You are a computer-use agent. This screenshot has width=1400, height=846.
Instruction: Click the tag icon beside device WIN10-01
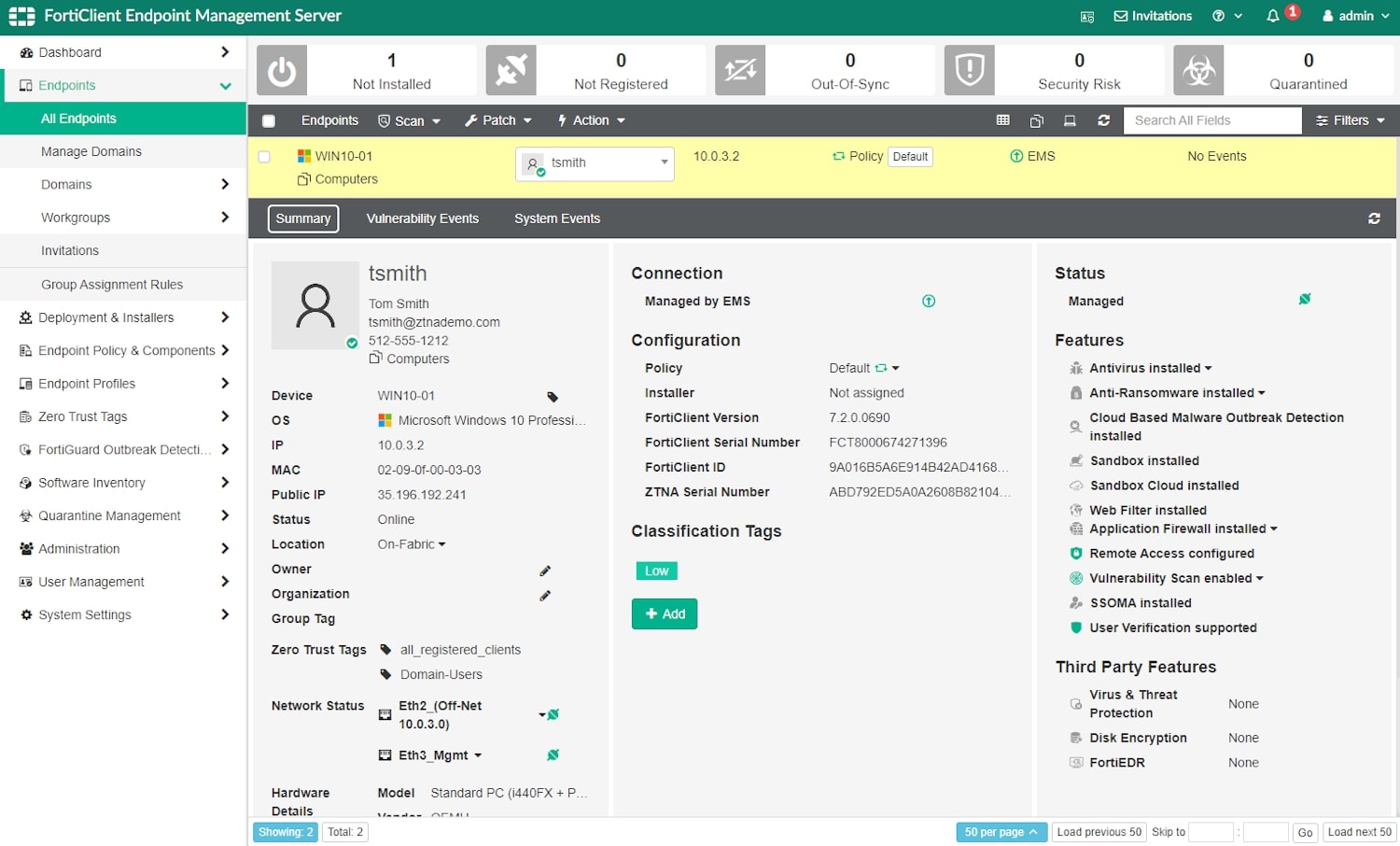[x=552, y=397]
